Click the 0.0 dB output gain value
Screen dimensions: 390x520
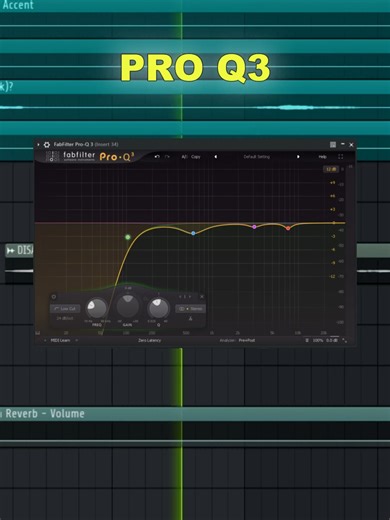tap(332, 340)
